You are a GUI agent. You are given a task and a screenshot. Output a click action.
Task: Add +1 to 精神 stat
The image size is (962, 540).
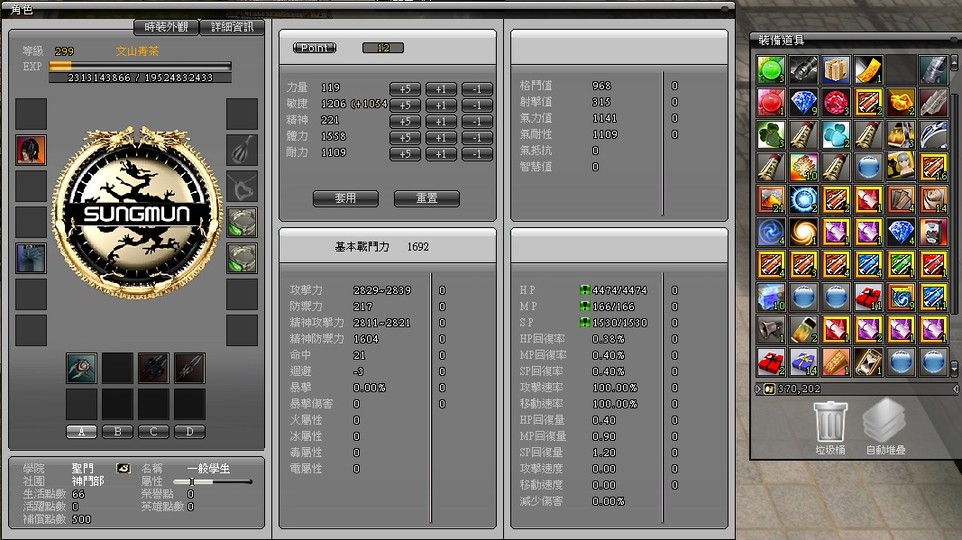tap(441, 121)
